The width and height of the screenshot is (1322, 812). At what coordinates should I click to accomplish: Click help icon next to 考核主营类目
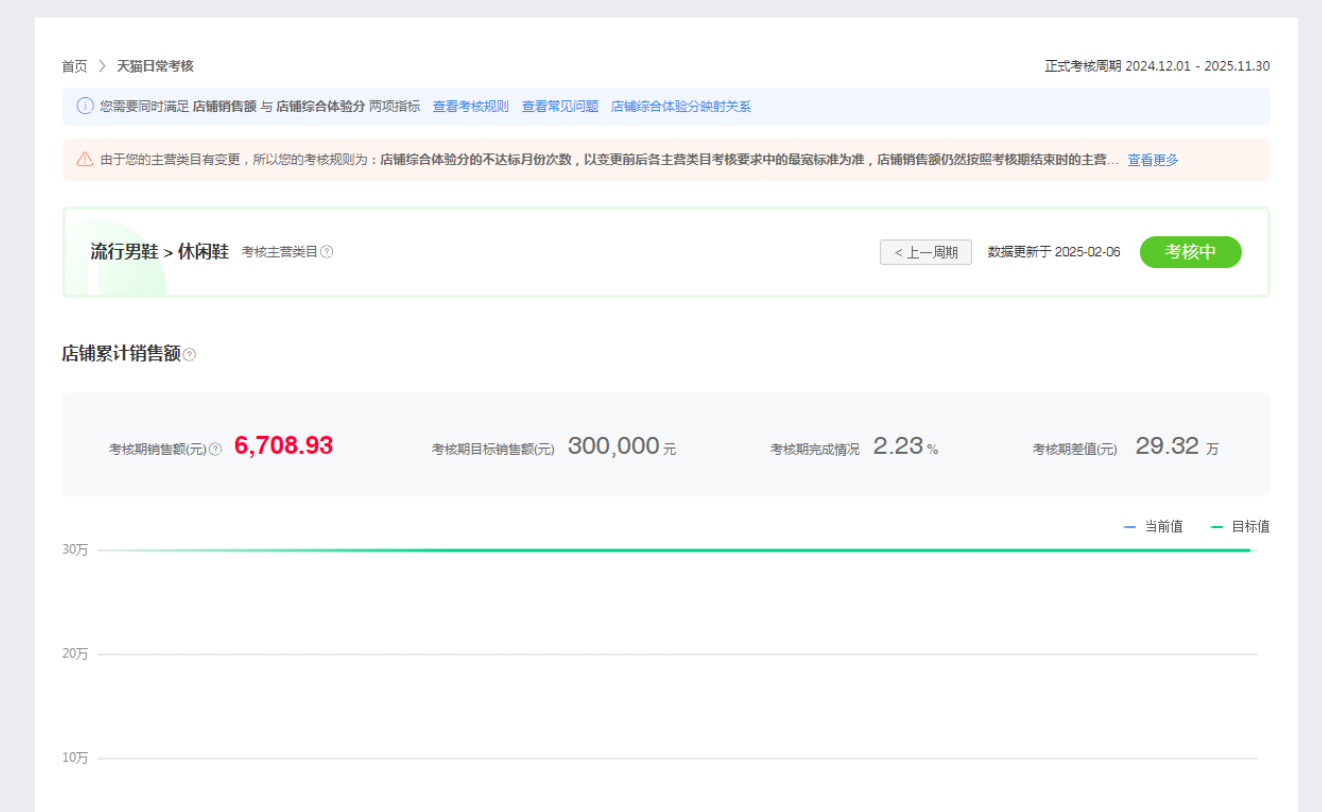click(x=327, y=252)
